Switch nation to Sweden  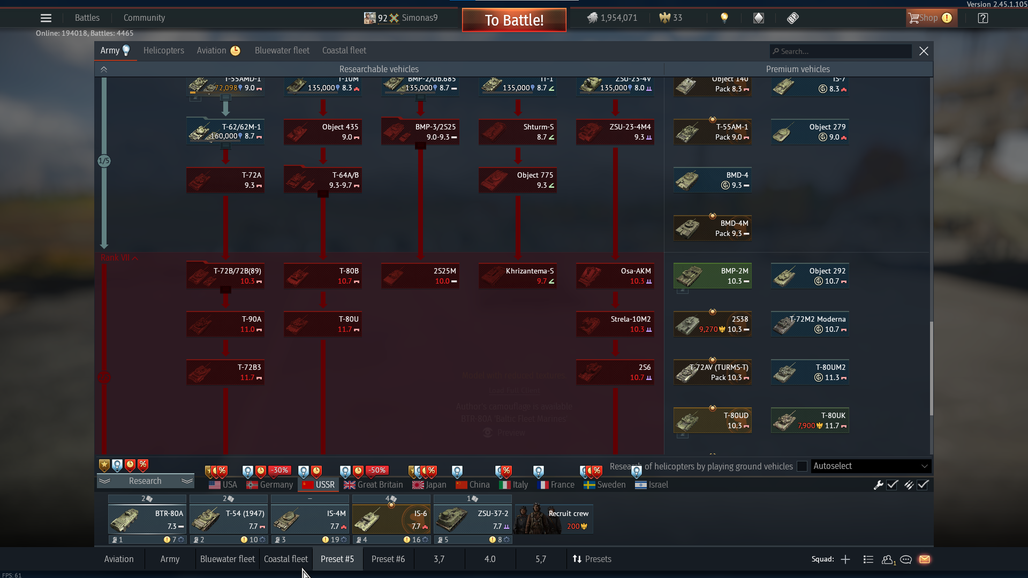click(x=604, y=485)
